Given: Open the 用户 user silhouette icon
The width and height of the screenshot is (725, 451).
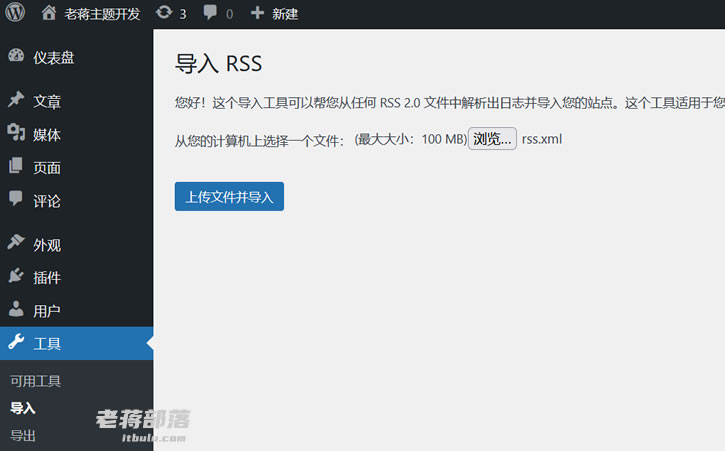Looking at the screenshot, I should click(x=16, y=309).
